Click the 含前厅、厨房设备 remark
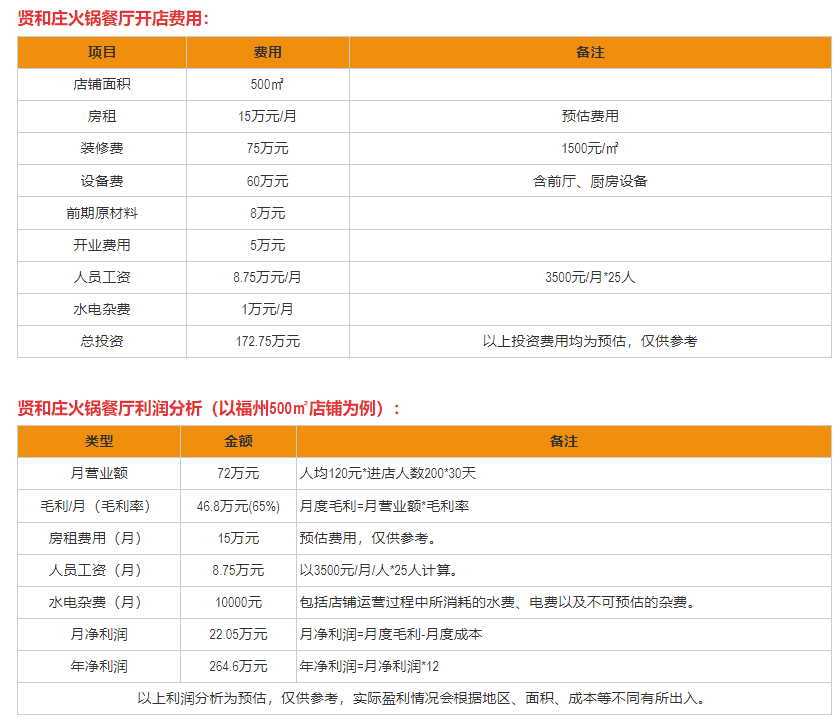 [x=590, y=181]
